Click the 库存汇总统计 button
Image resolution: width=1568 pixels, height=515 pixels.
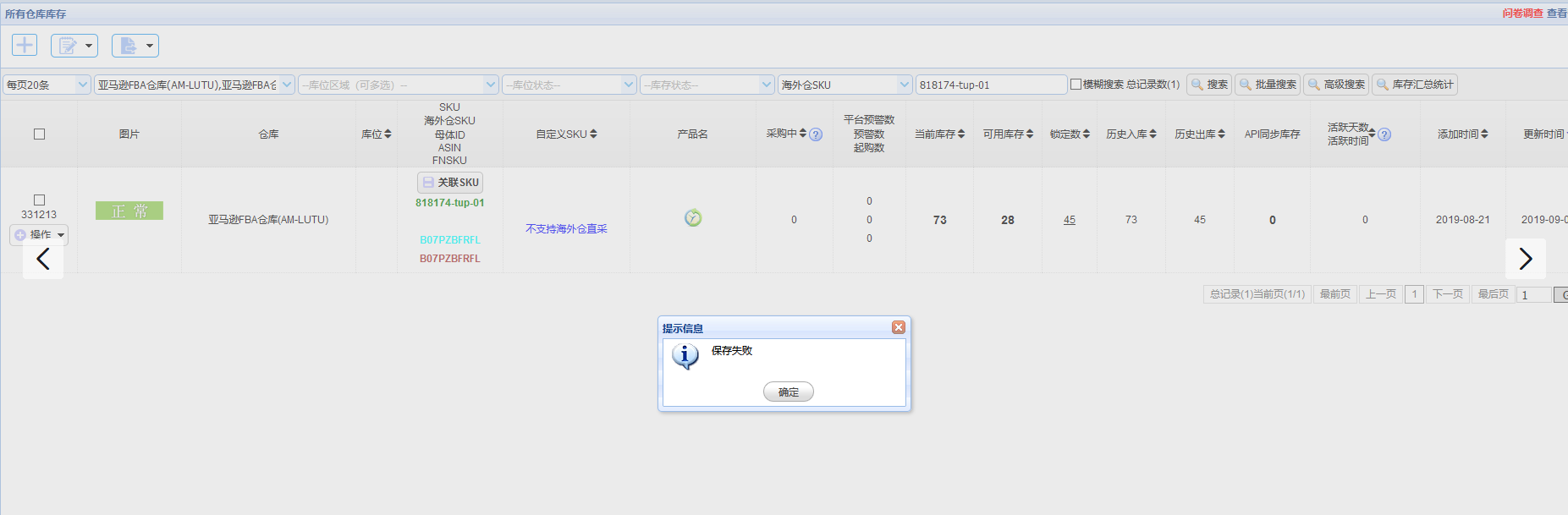tap(1415, 85)
